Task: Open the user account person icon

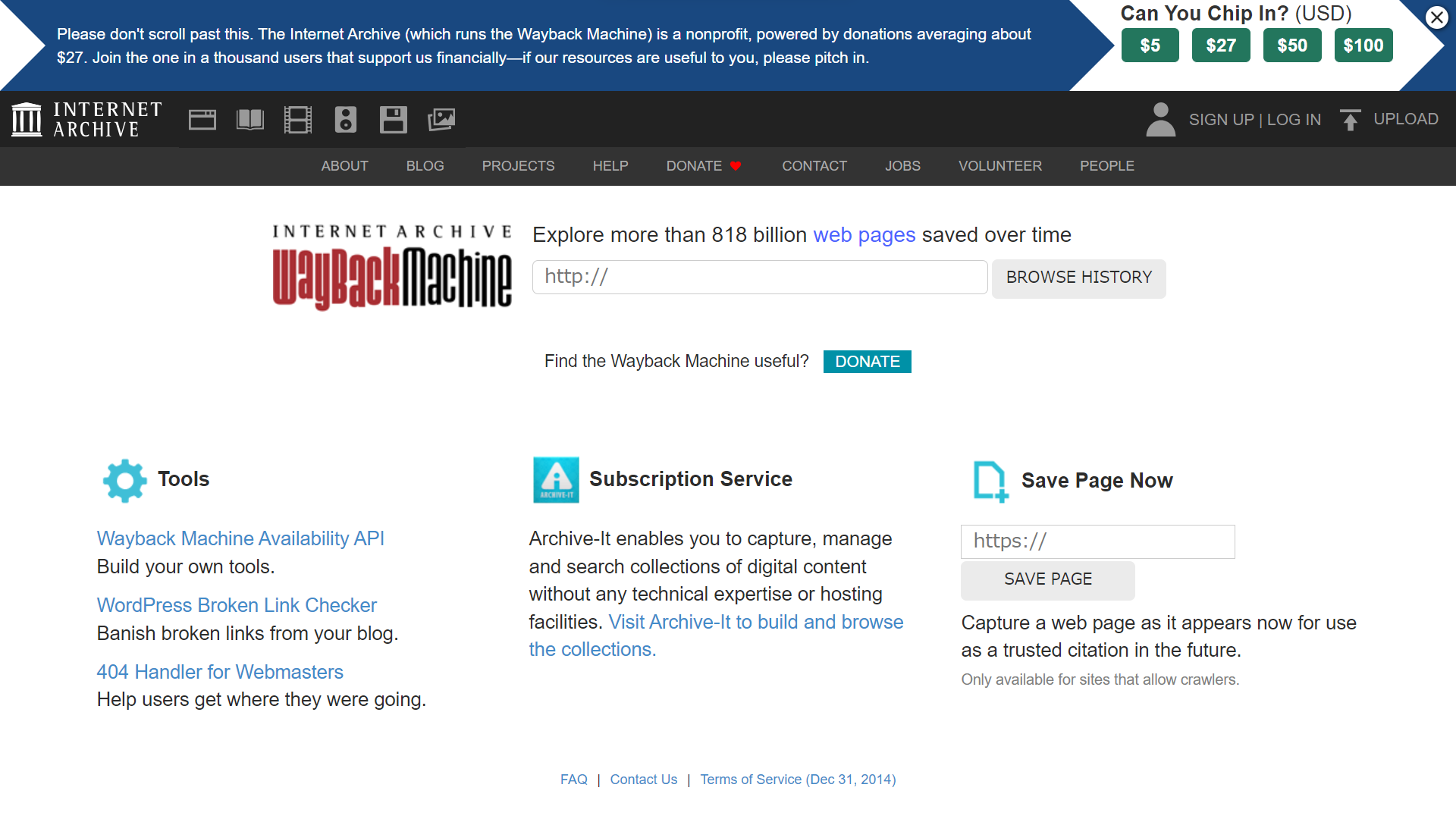Action: pos(1160,119)
